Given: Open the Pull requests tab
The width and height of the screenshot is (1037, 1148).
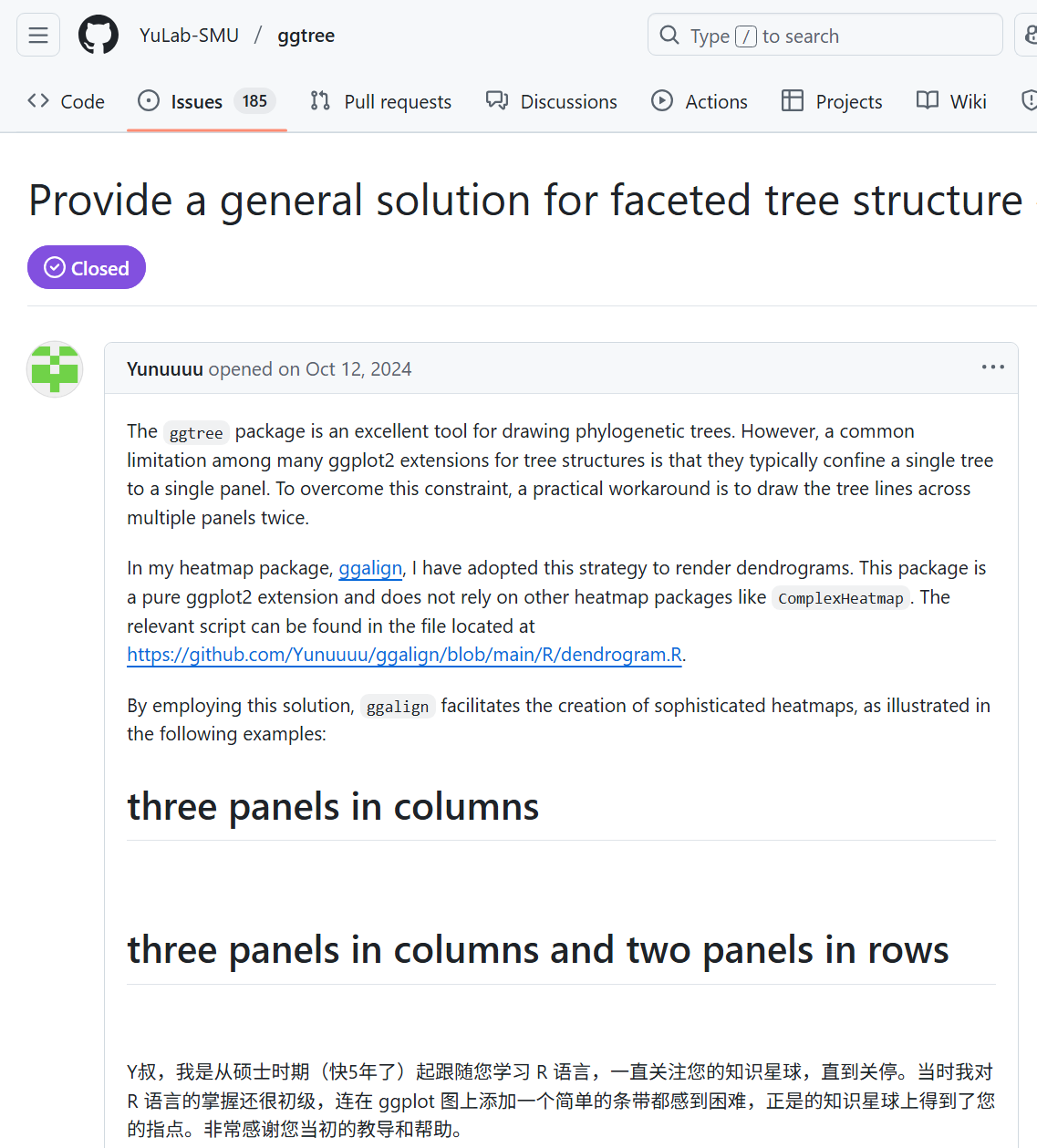Looking at the screenshot, I should (x=381, y=101).
